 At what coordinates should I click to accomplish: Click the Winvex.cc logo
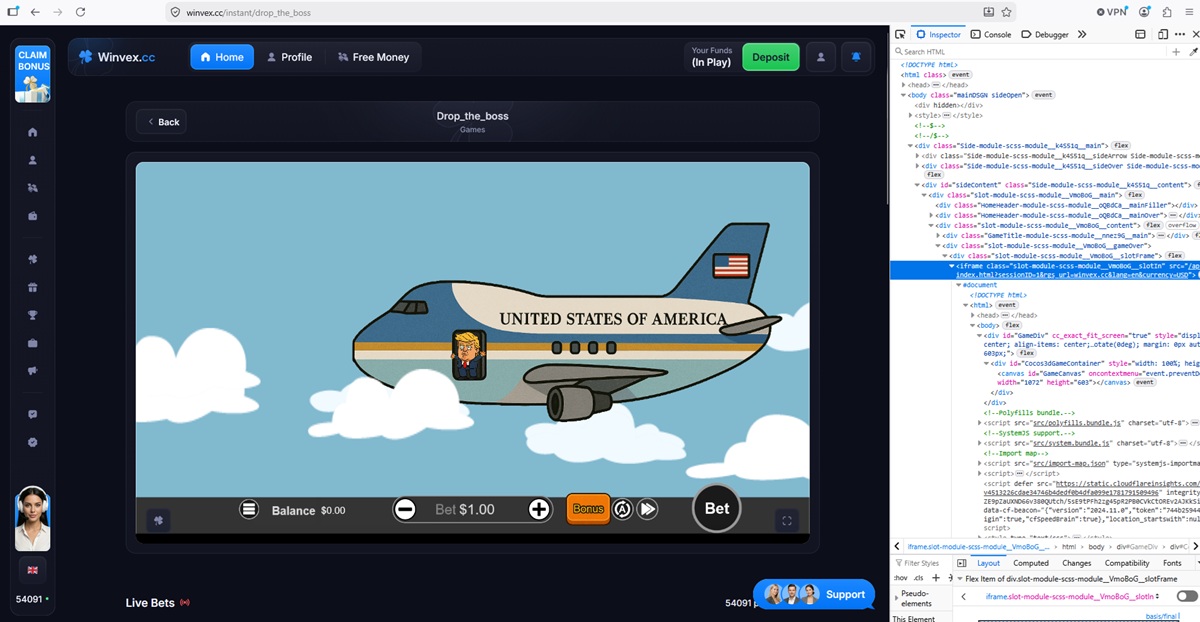[x=117, y=57]
